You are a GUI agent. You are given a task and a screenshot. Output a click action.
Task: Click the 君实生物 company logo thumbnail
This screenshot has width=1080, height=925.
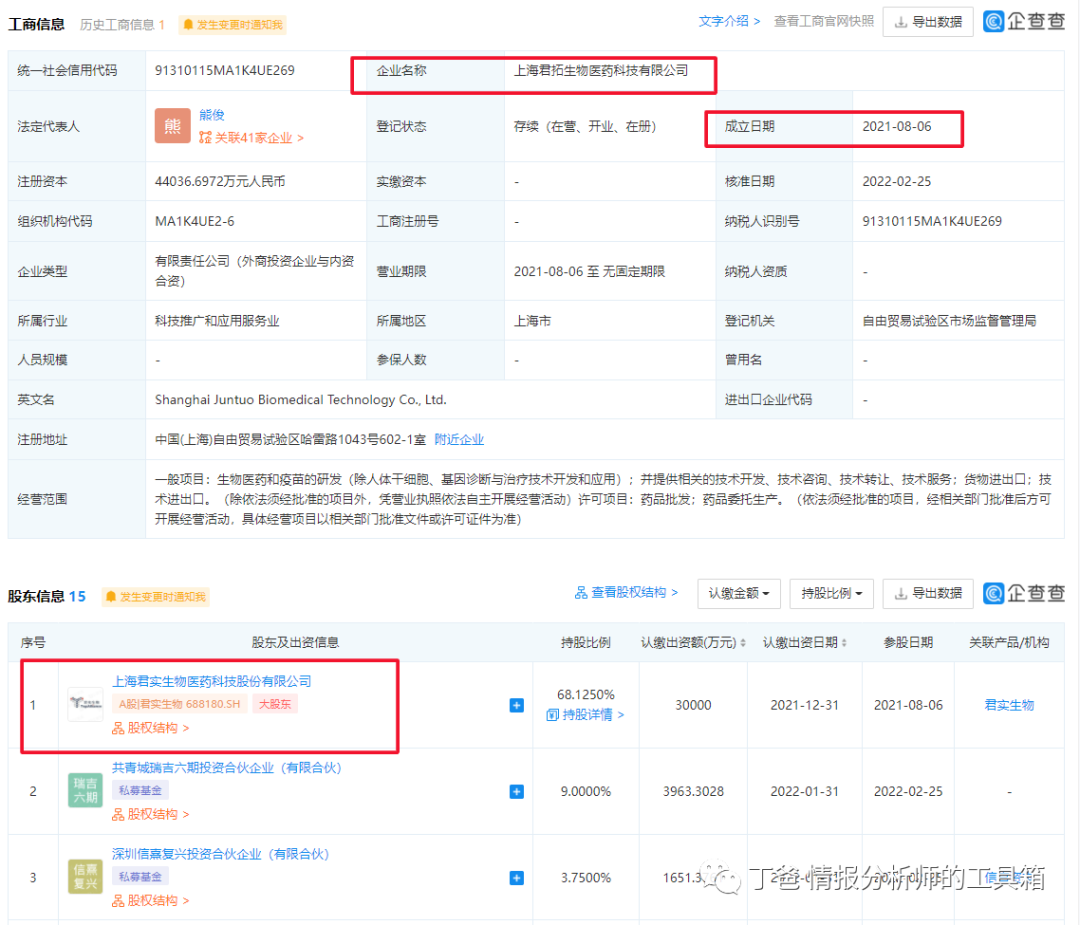pyautogui.click(x=85, y=704)
